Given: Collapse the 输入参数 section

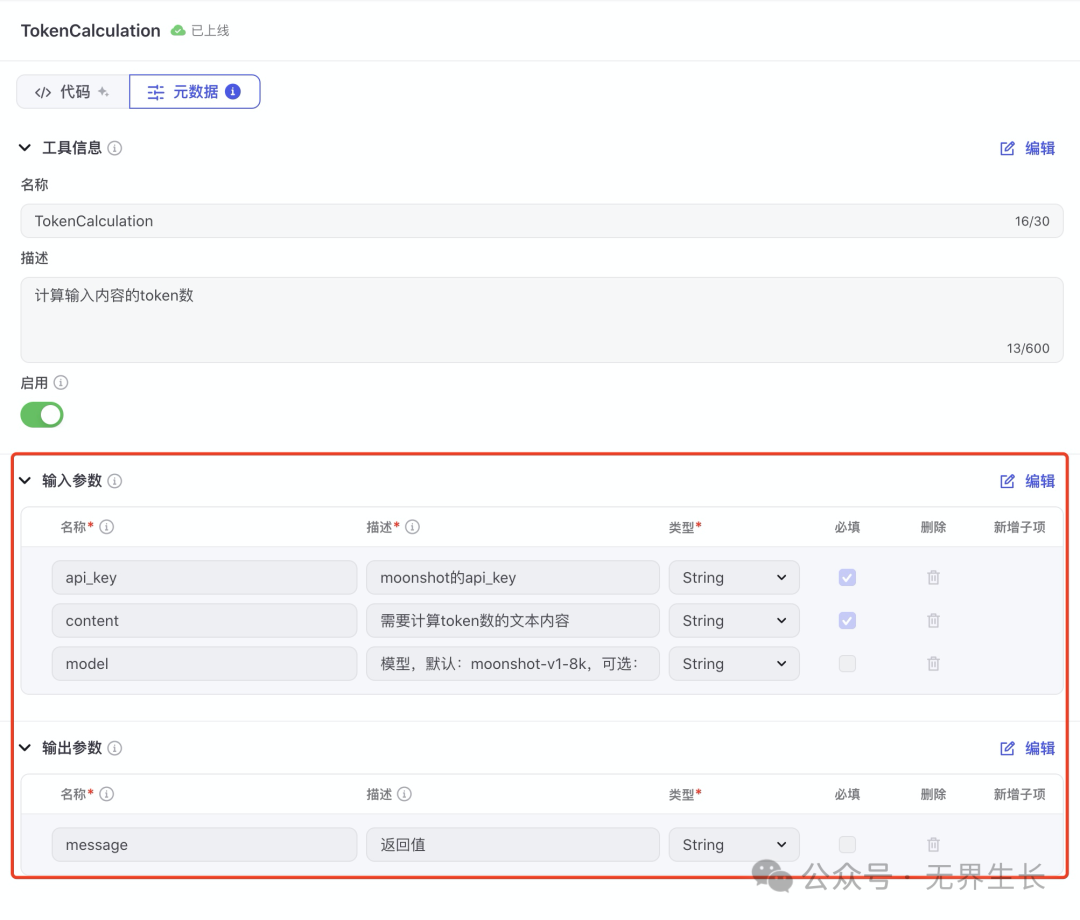Looking at the screenshot, I should 25,481.
